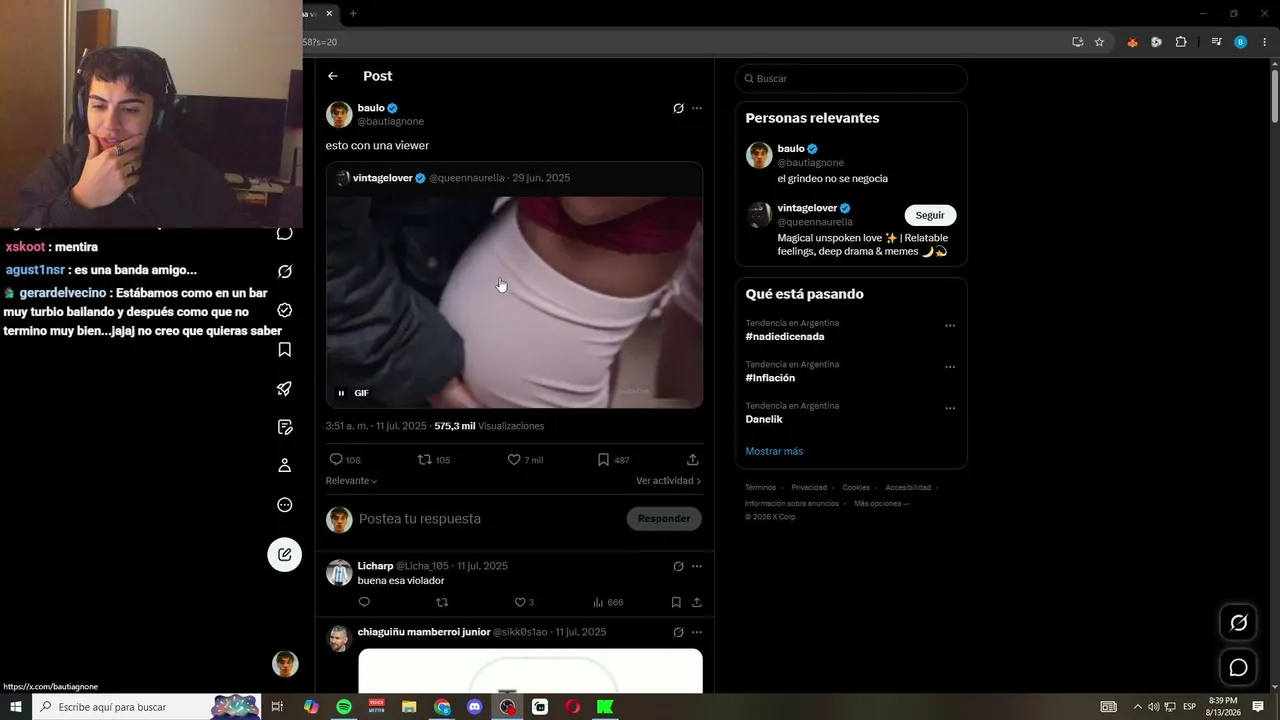Screen dimensions: 1280x720
Task: Repost Licharp's comment
Action: tap(442, 602)
